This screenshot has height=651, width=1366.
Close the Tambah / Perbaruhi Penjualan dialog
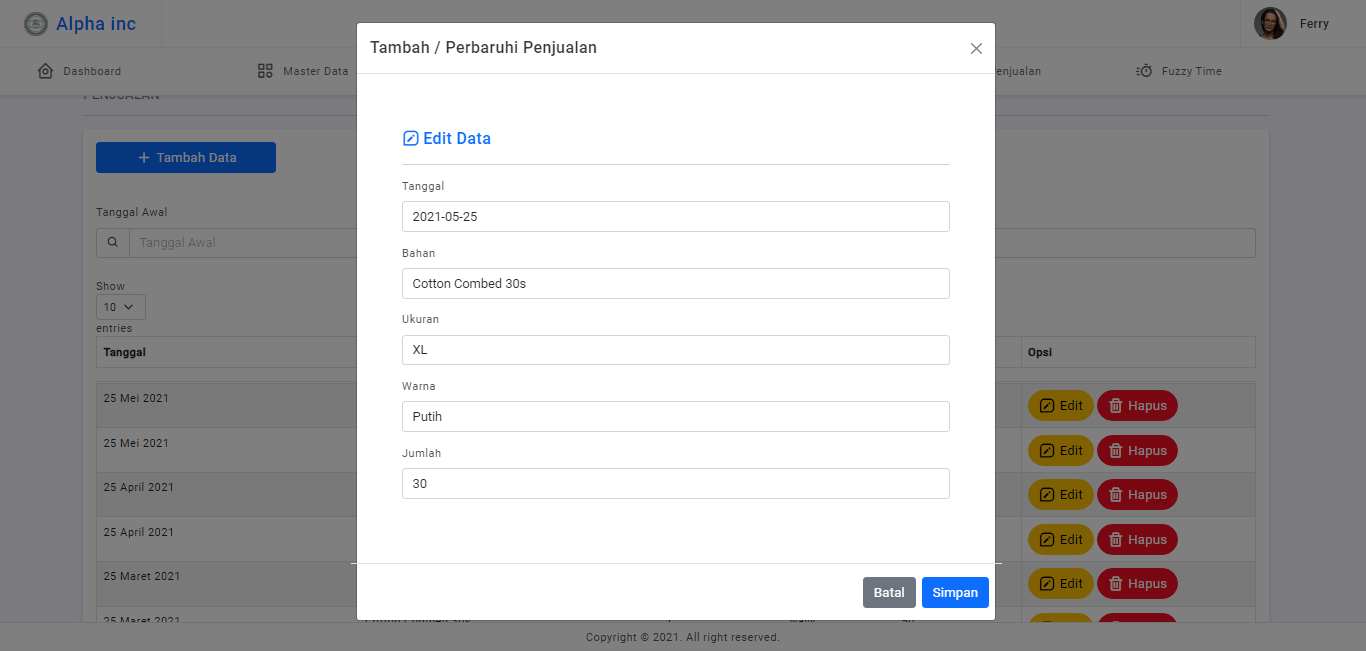(976, 48)
